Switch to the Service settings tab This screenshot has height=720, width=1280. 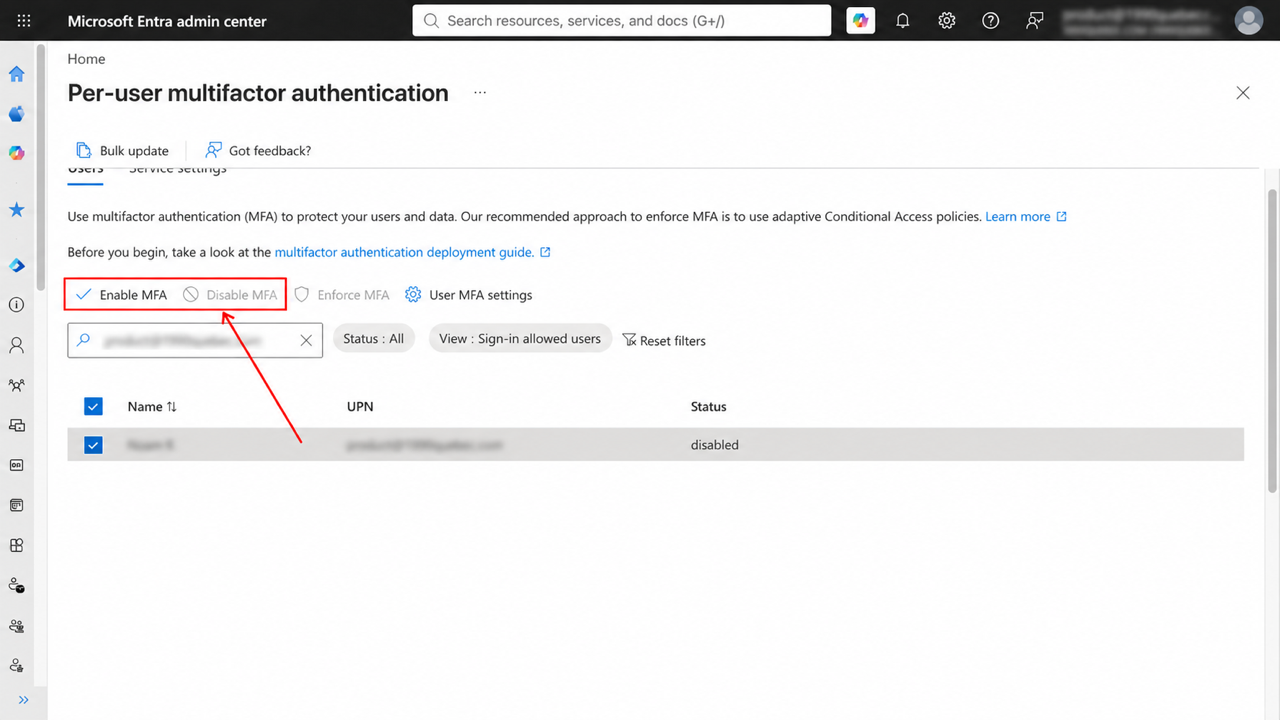click(178, 169)
